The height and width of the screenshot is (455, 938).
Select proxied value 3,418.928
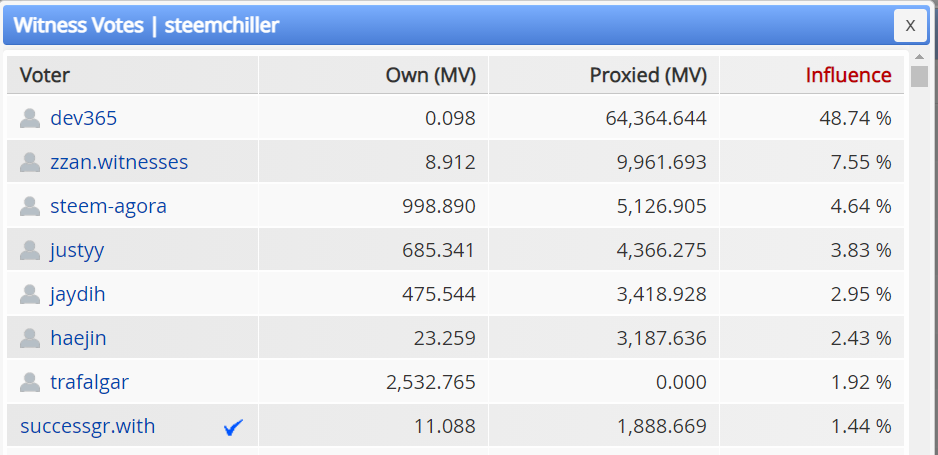coord(662,294)
